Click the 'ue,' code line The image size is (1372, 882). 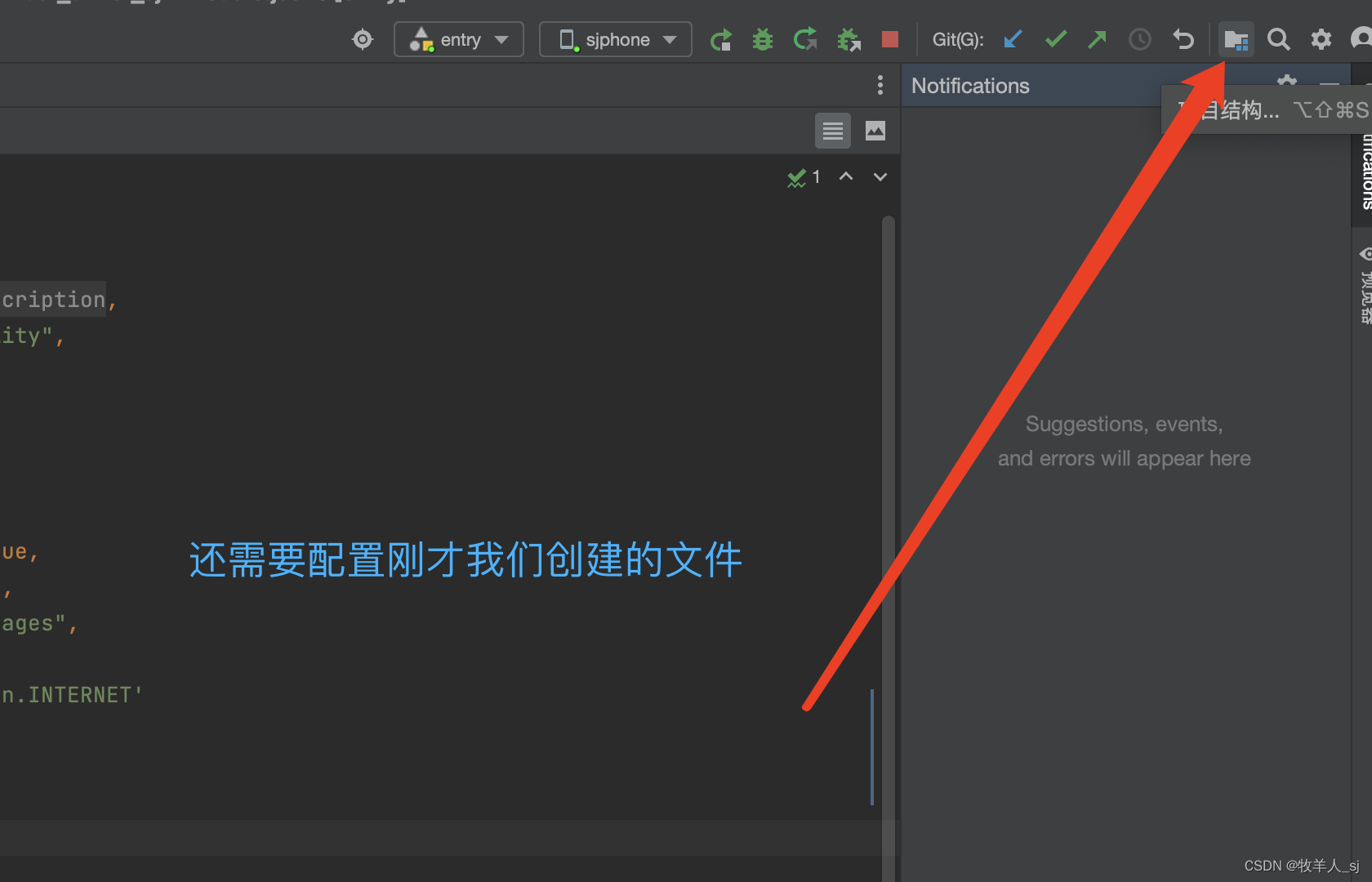(19, 552)
